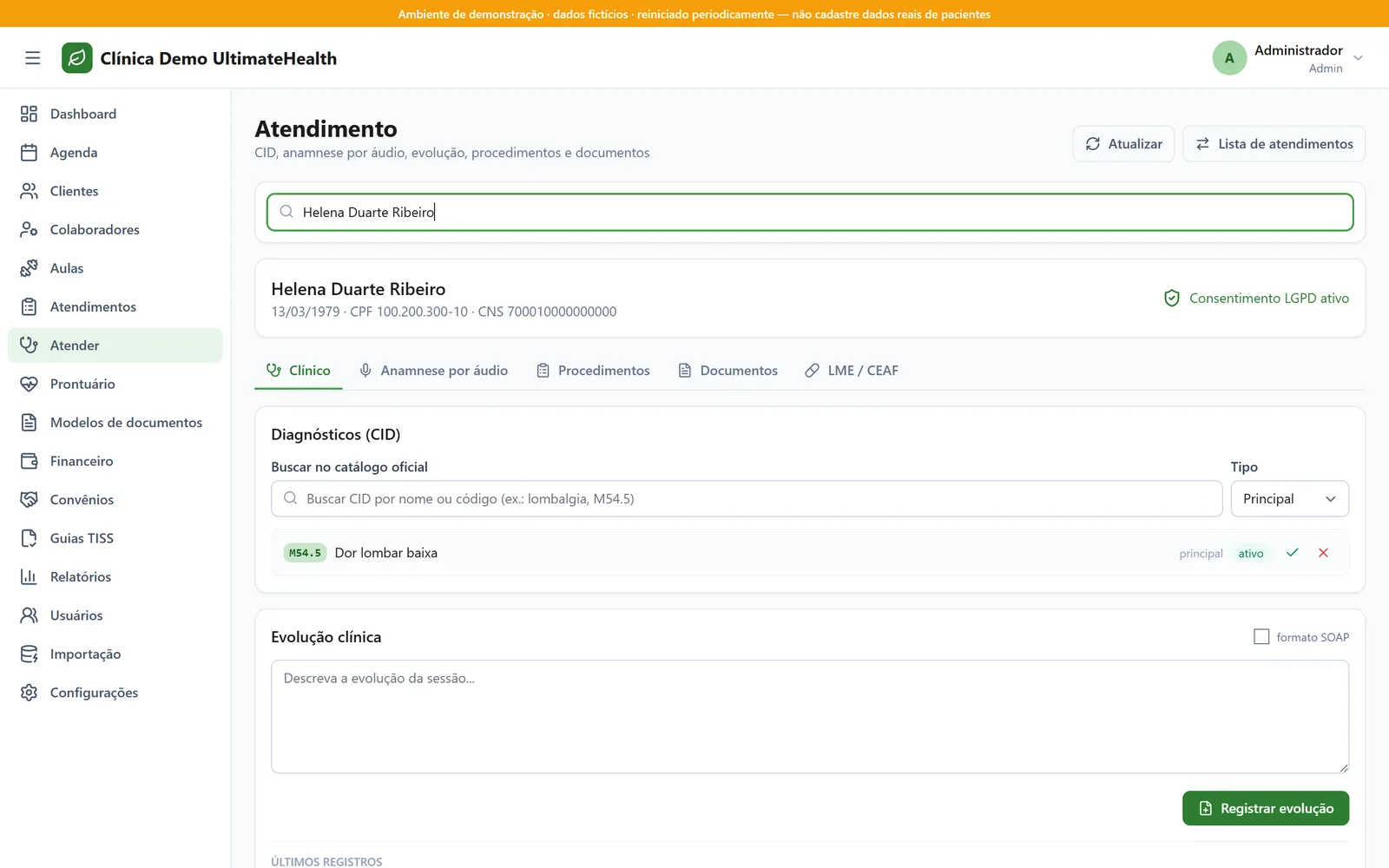Click the Consentimento LGPD ativo label
Image resolution: width=1389 pixels, height=868 pixels.
point(1269,299)
